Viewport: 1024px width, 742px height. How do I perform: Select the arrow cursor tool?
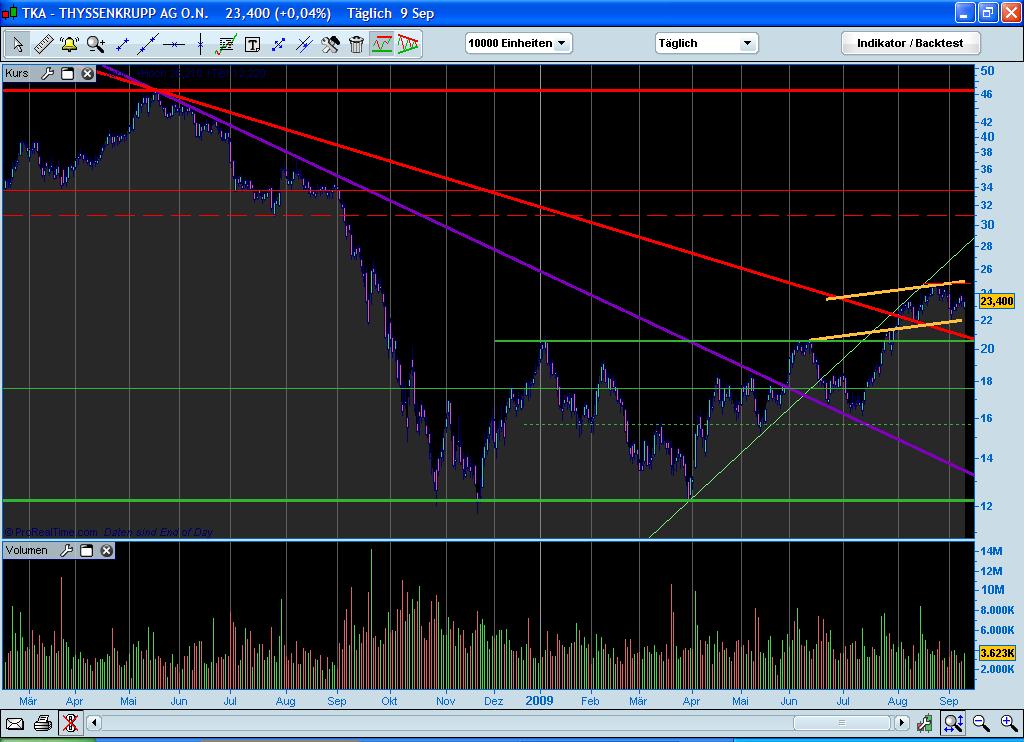click(18, 44)
